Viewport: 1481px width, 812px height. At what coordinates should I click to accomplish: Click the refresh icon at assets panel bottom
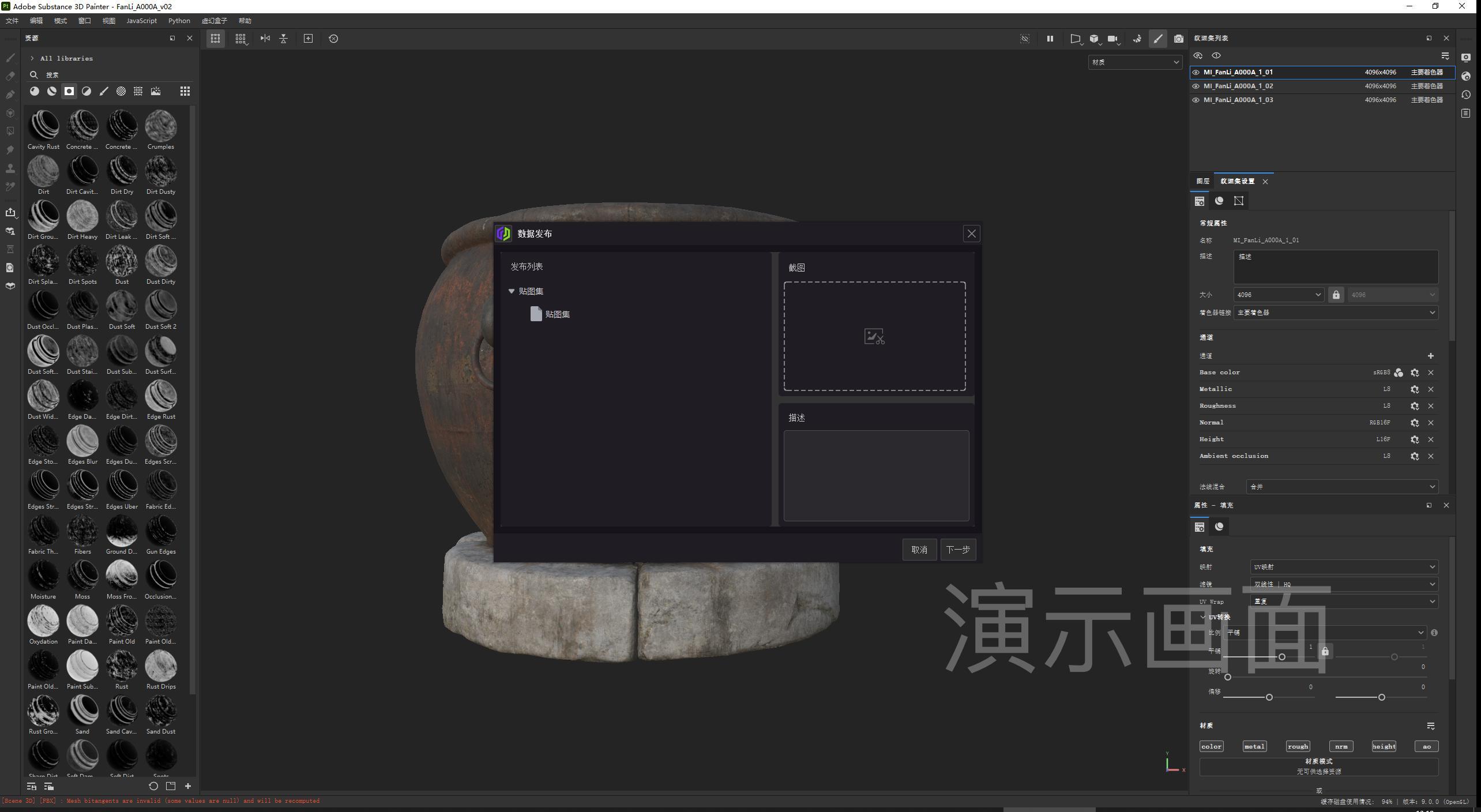pos(153,786)
